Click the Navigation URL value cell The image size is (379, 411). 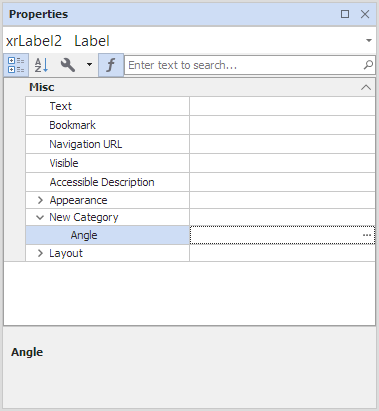pos(282,144)
